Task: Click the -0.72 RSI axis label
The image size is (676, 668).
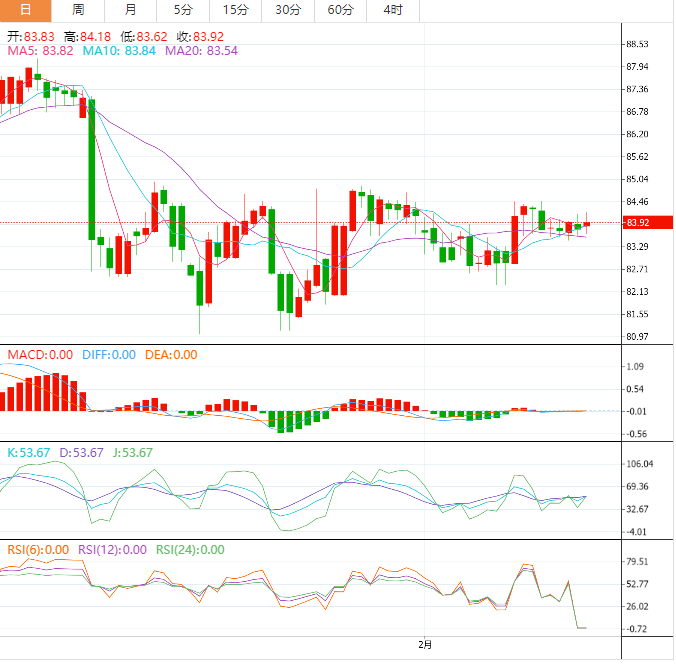Action: click(636, 629)
